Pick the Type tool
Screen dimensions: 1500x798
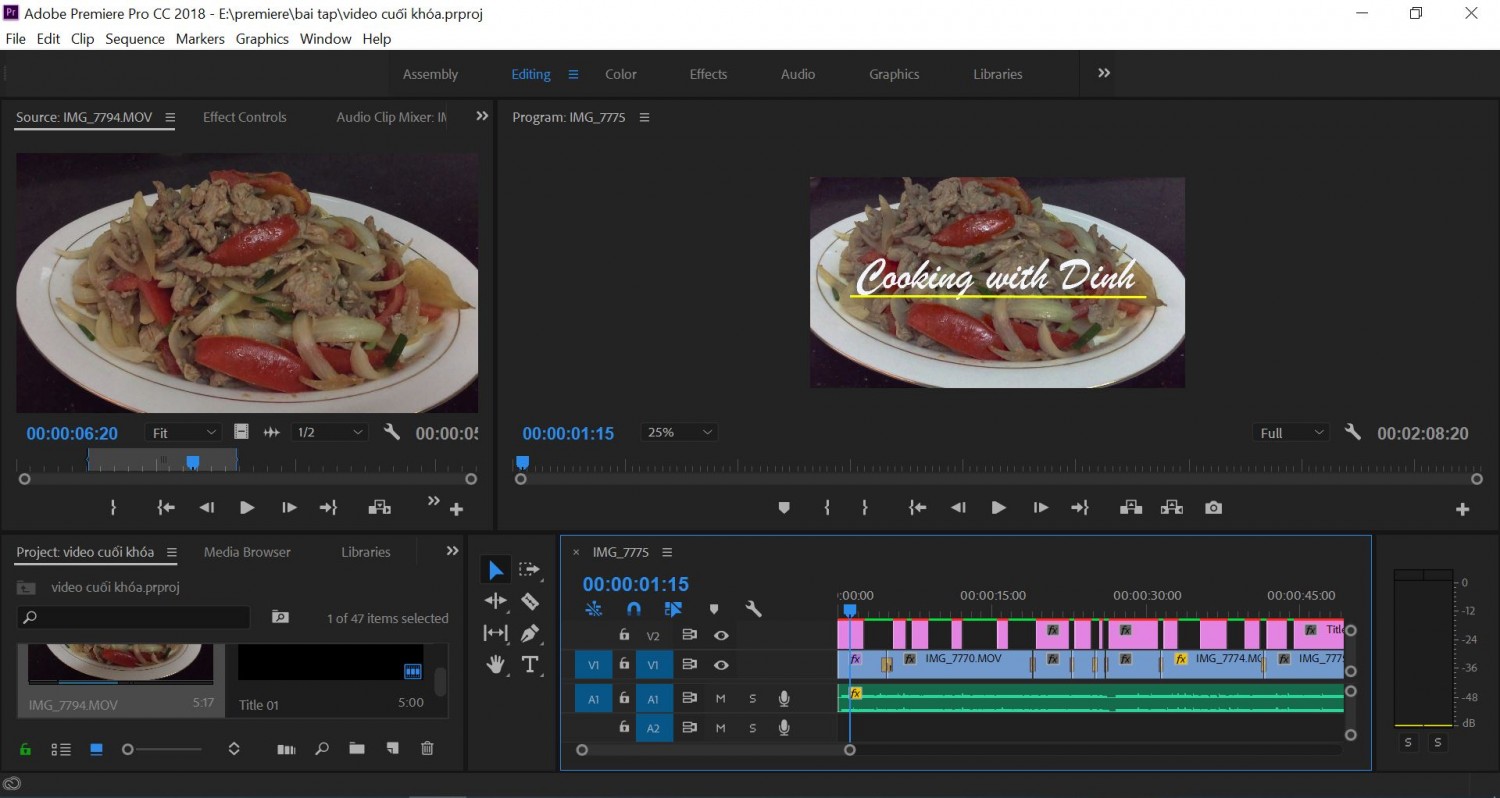pyautogui.click(x=530, y=664)
